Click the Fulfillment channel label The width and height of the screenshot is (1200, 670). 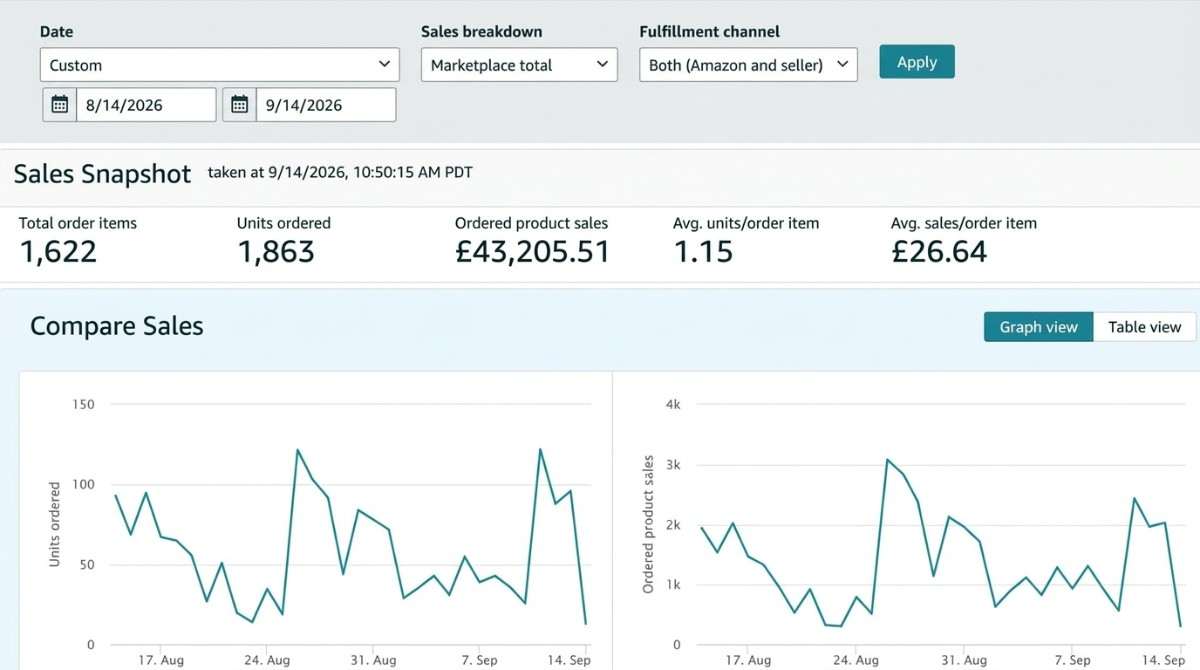[x=710, y=32]
